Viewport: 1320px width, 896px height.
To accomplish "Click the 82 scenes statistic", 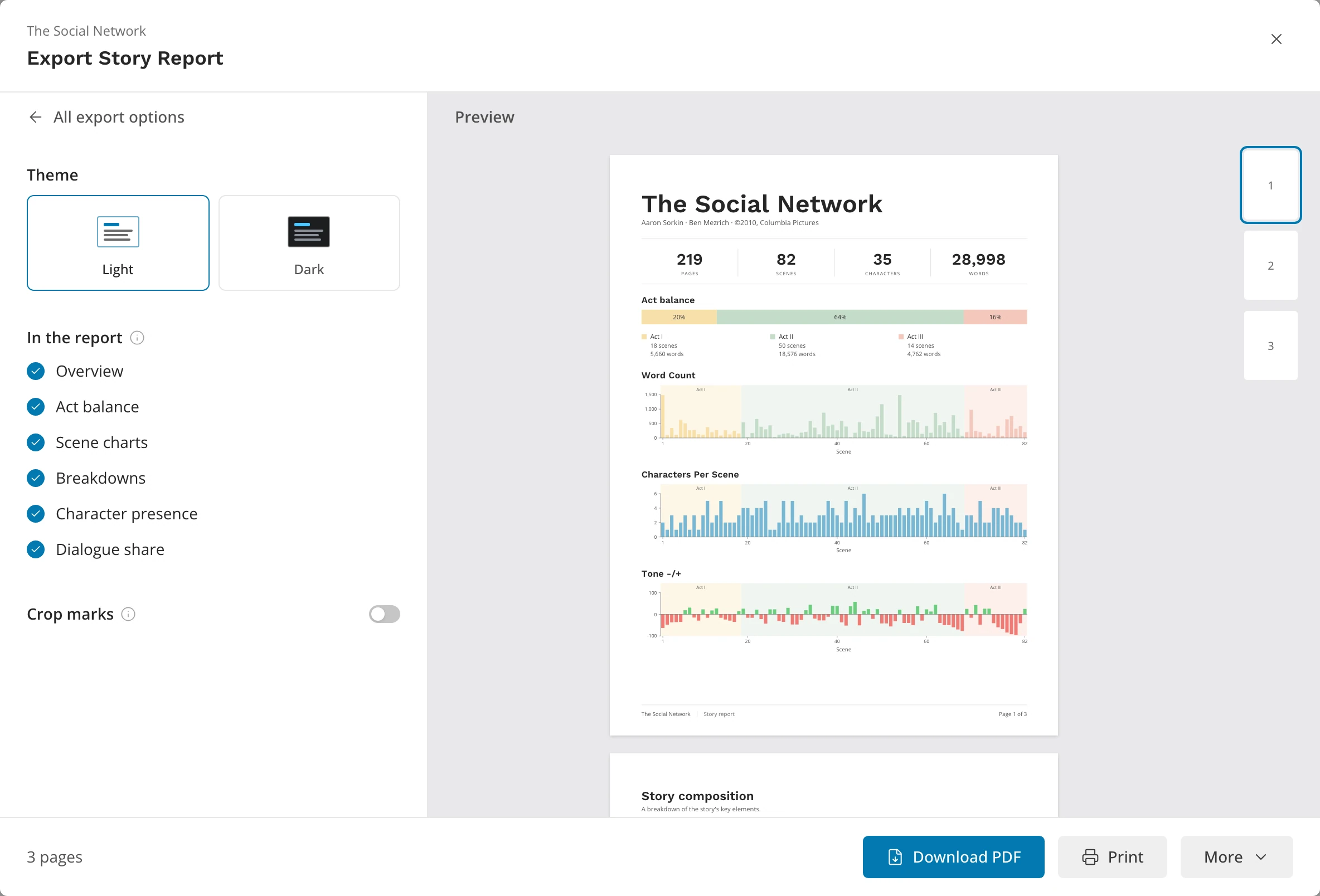I will click(x=785, y=264).
